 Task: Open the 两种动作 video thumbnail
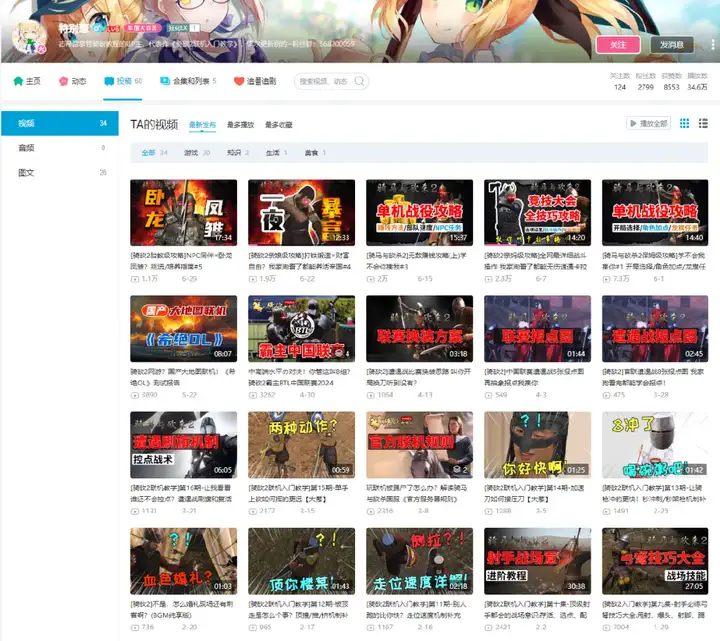coord(302,445)
